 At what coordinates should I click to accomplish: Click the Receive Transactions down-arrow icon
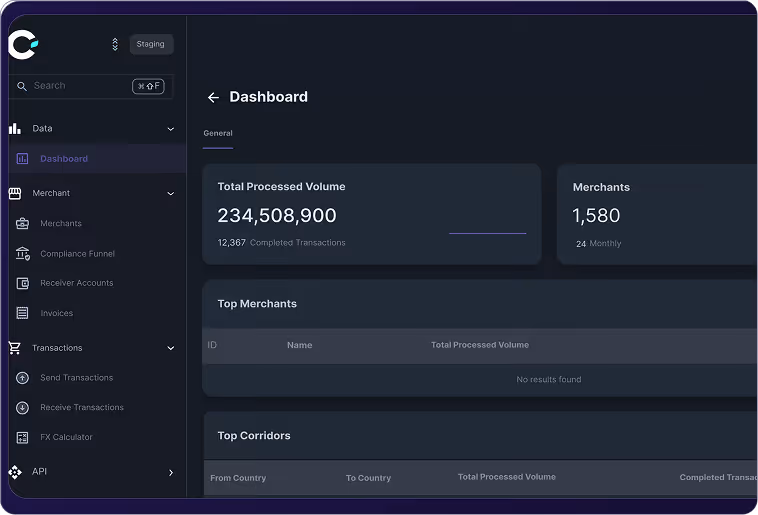(22, 408)
